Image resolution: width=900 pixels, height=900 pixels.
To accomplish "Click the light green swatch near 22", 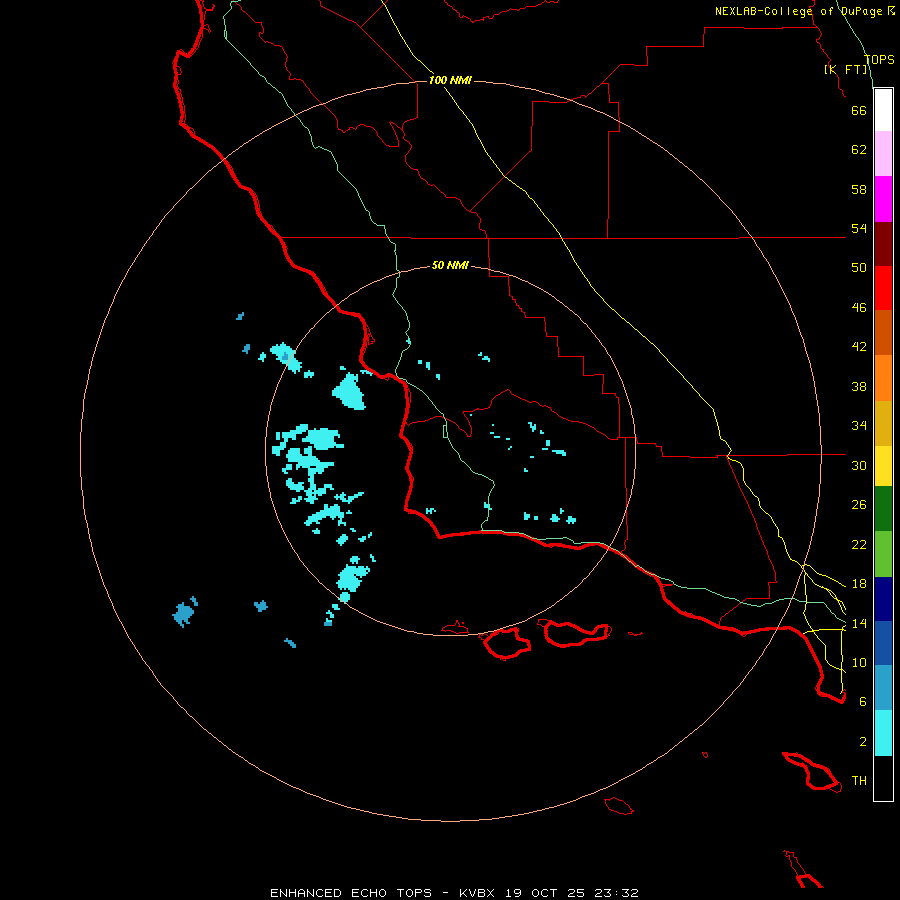I will [883, 554].
